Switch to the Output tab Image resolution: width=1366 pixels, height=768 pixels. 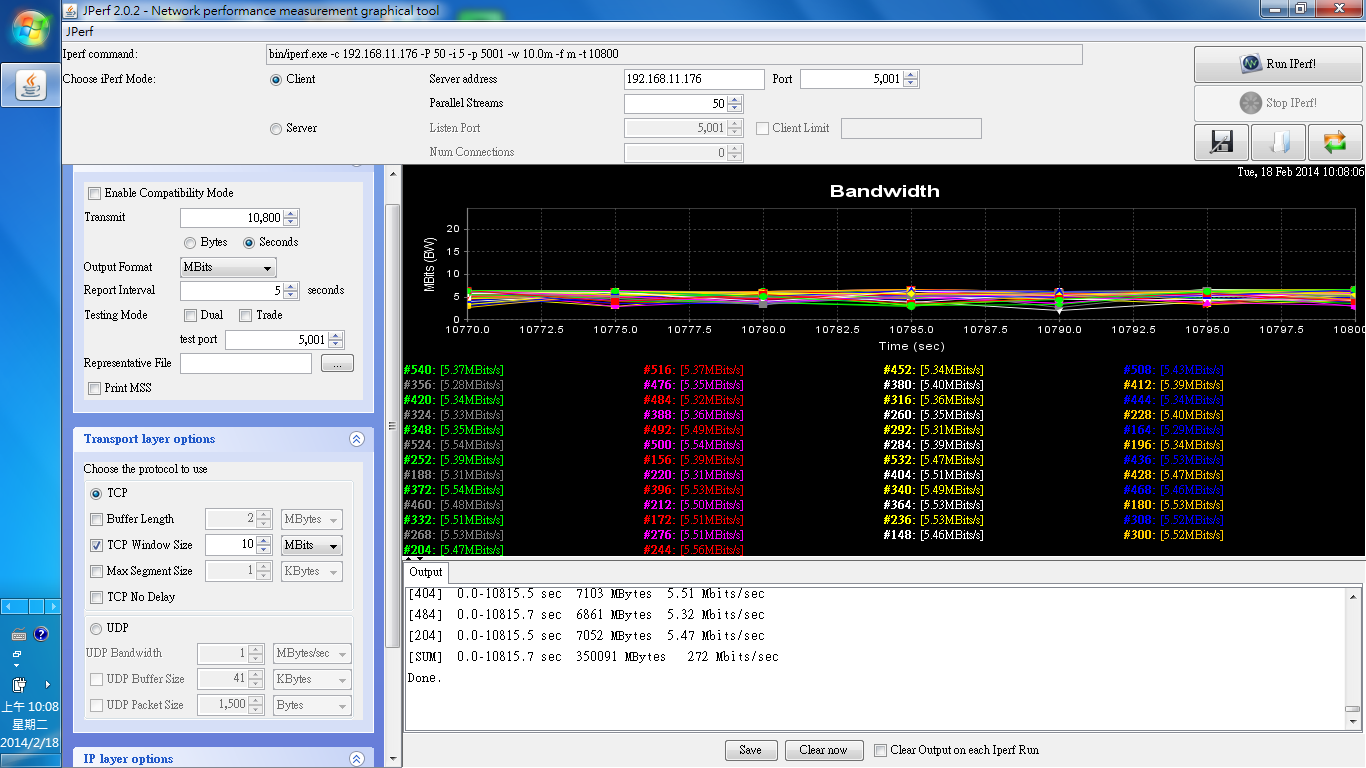coord(426,573)
